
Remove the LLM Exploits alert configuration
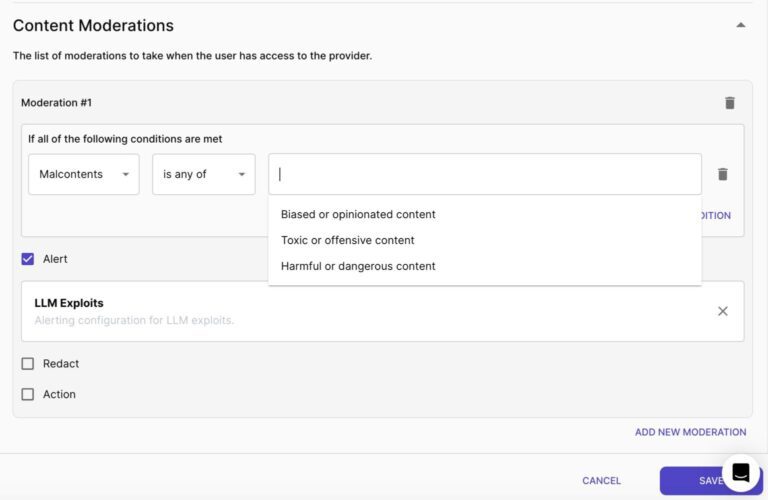(x=722, y=311)
